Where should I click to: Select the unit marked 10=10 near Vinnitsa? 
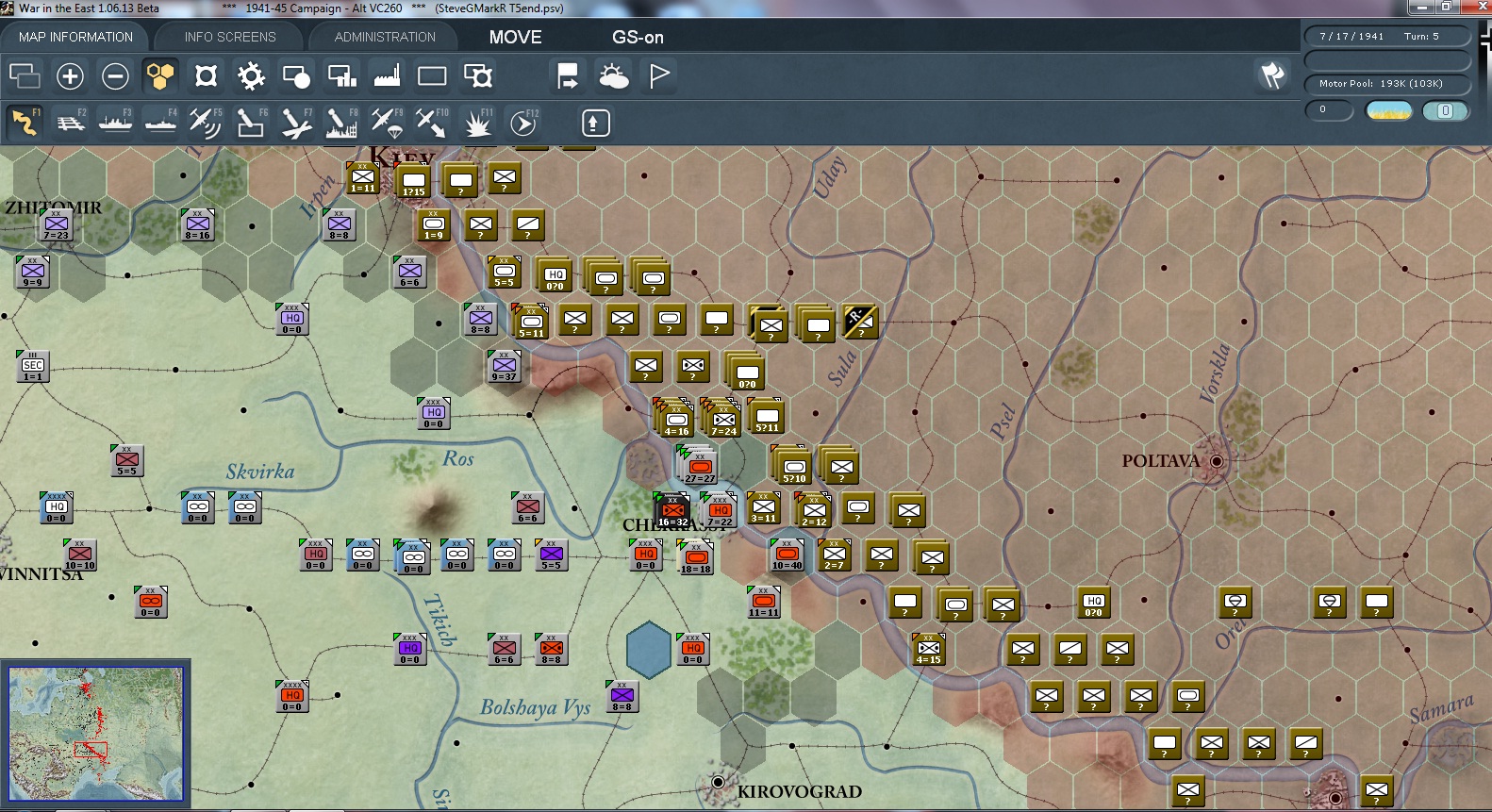[x=80, y=555]
